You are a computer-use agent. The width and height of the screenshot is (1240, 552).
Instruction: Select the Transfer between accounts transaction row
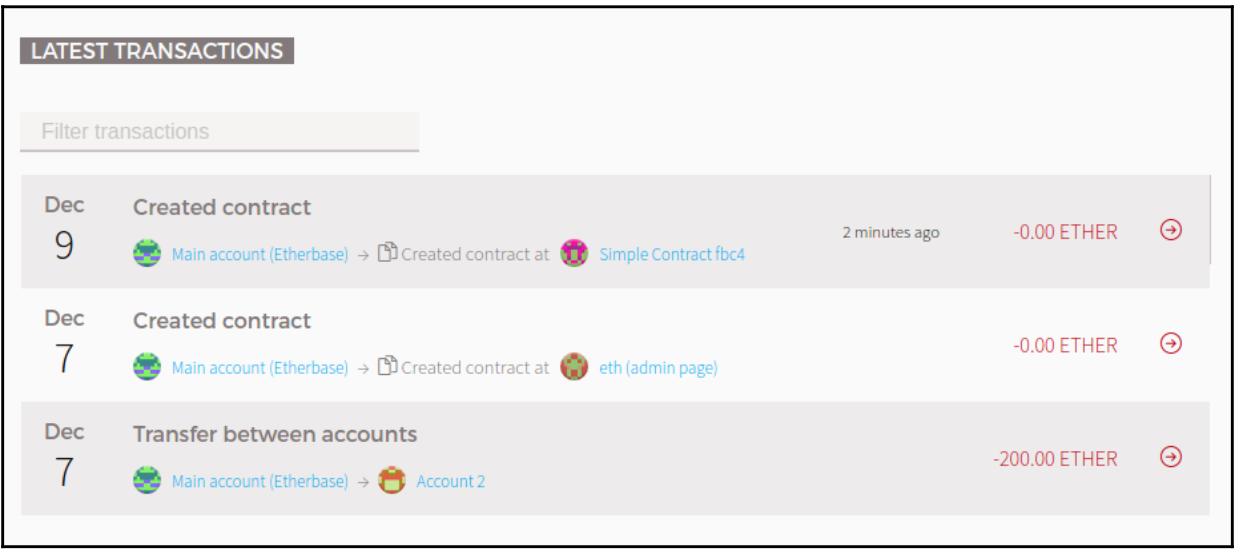click(x=615, y=459)
